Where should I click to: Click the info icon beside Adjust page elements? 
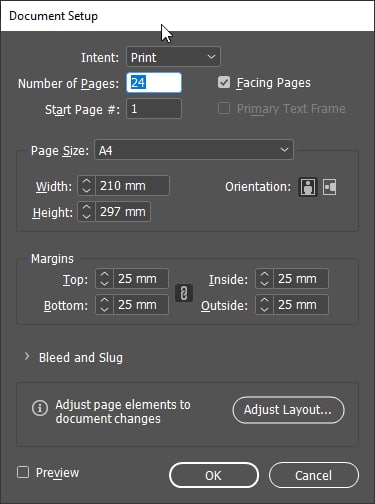[x=40, y=408]
